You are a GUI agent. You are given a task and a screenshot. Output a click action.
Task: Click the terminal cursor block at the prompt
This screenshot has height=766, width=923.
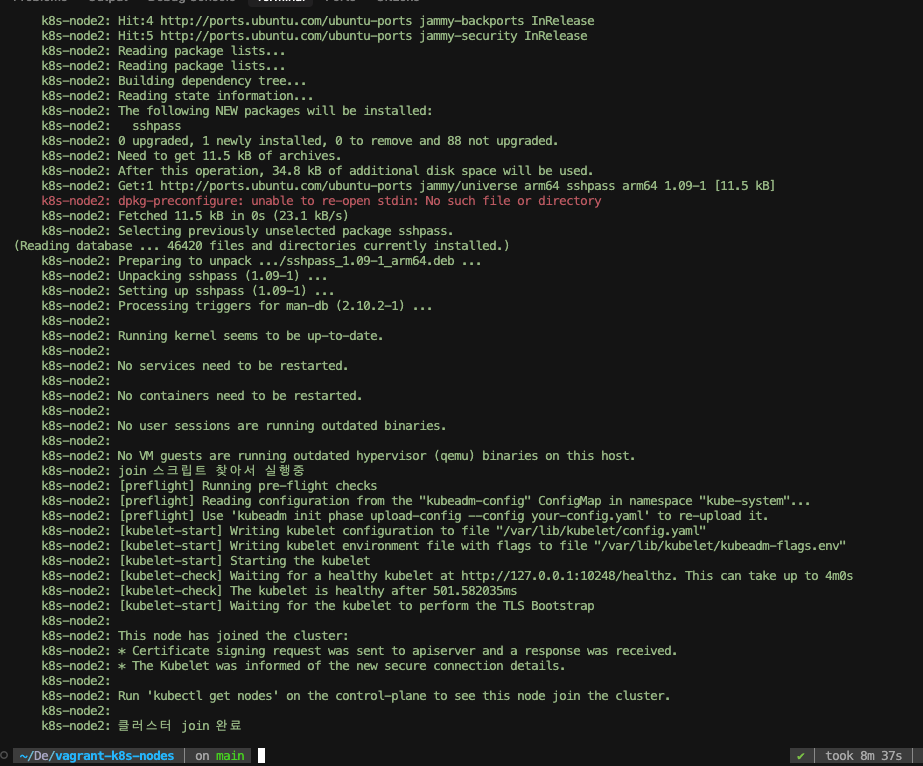click(261, 755)
